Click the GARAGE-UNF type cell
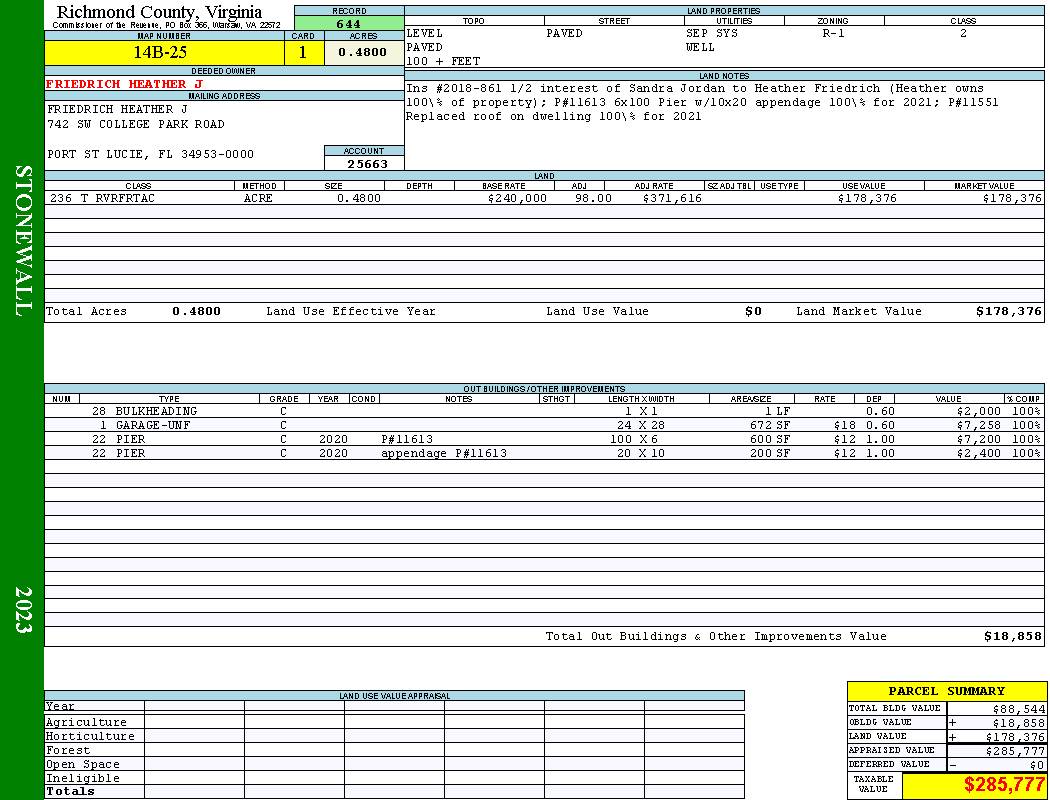This screenshot has width=1050, height=800. 153,425
